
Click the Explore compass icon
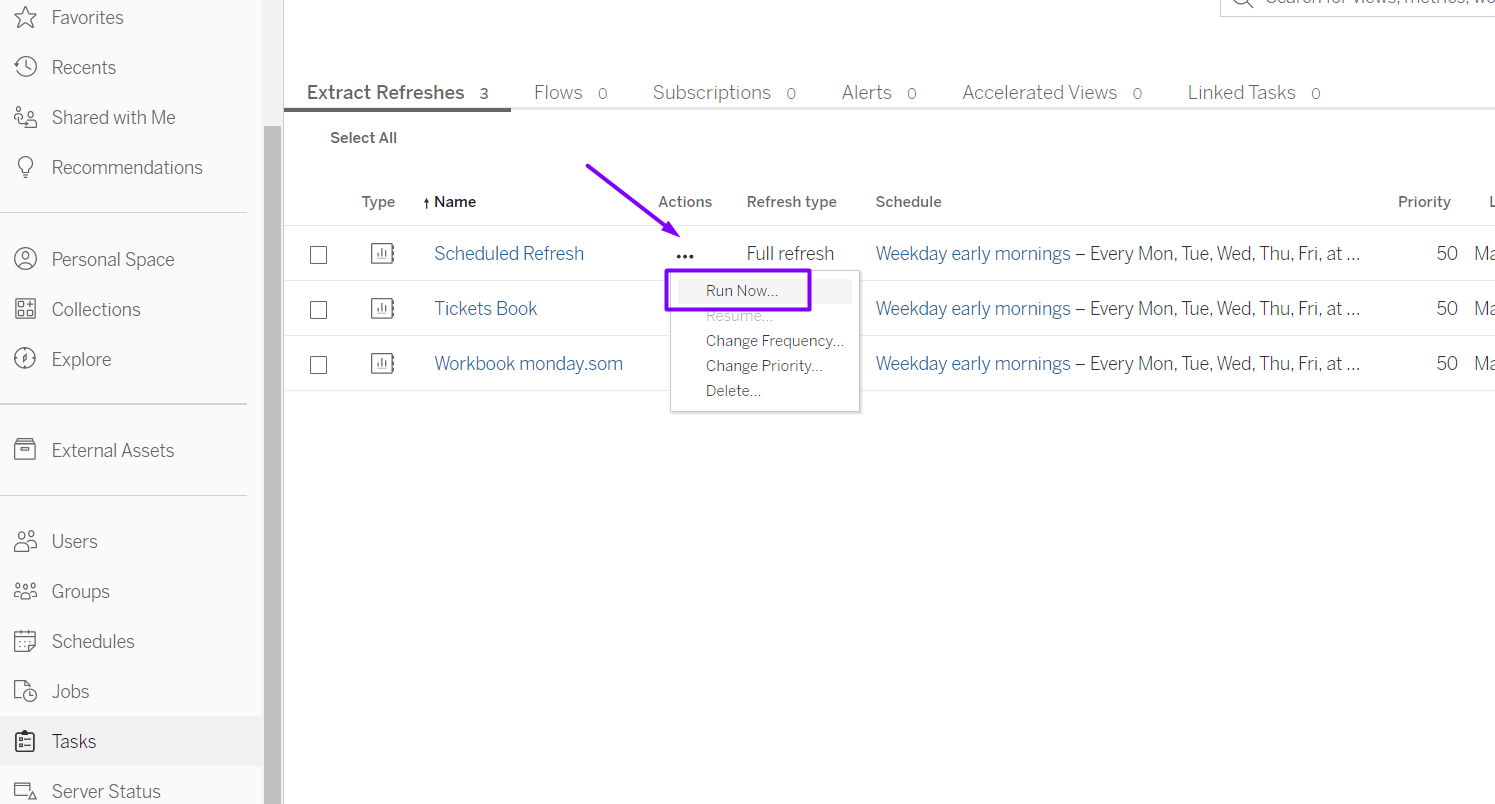[25, 359]
